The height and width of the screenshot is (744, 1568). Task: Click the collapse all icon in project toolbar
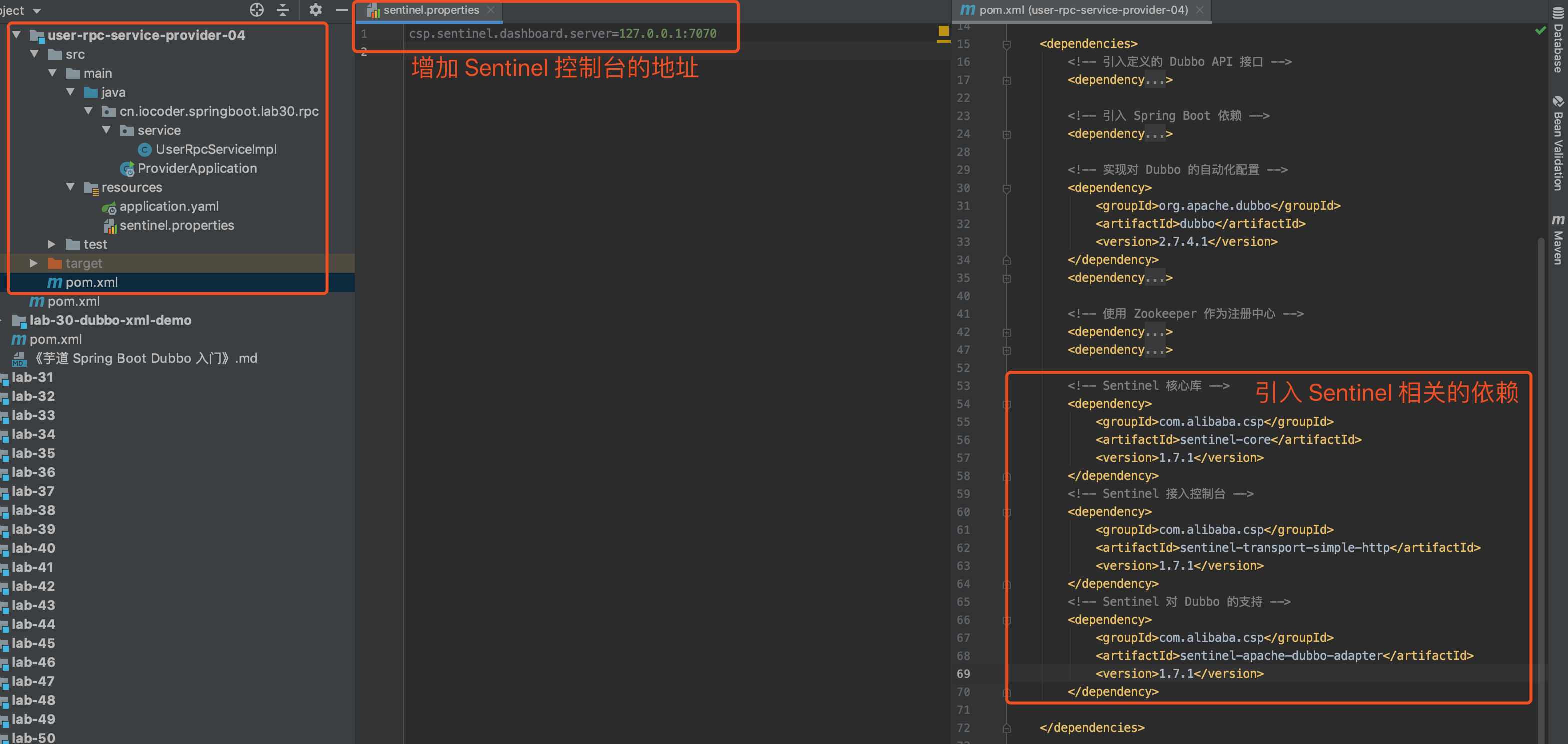point(283,9)
